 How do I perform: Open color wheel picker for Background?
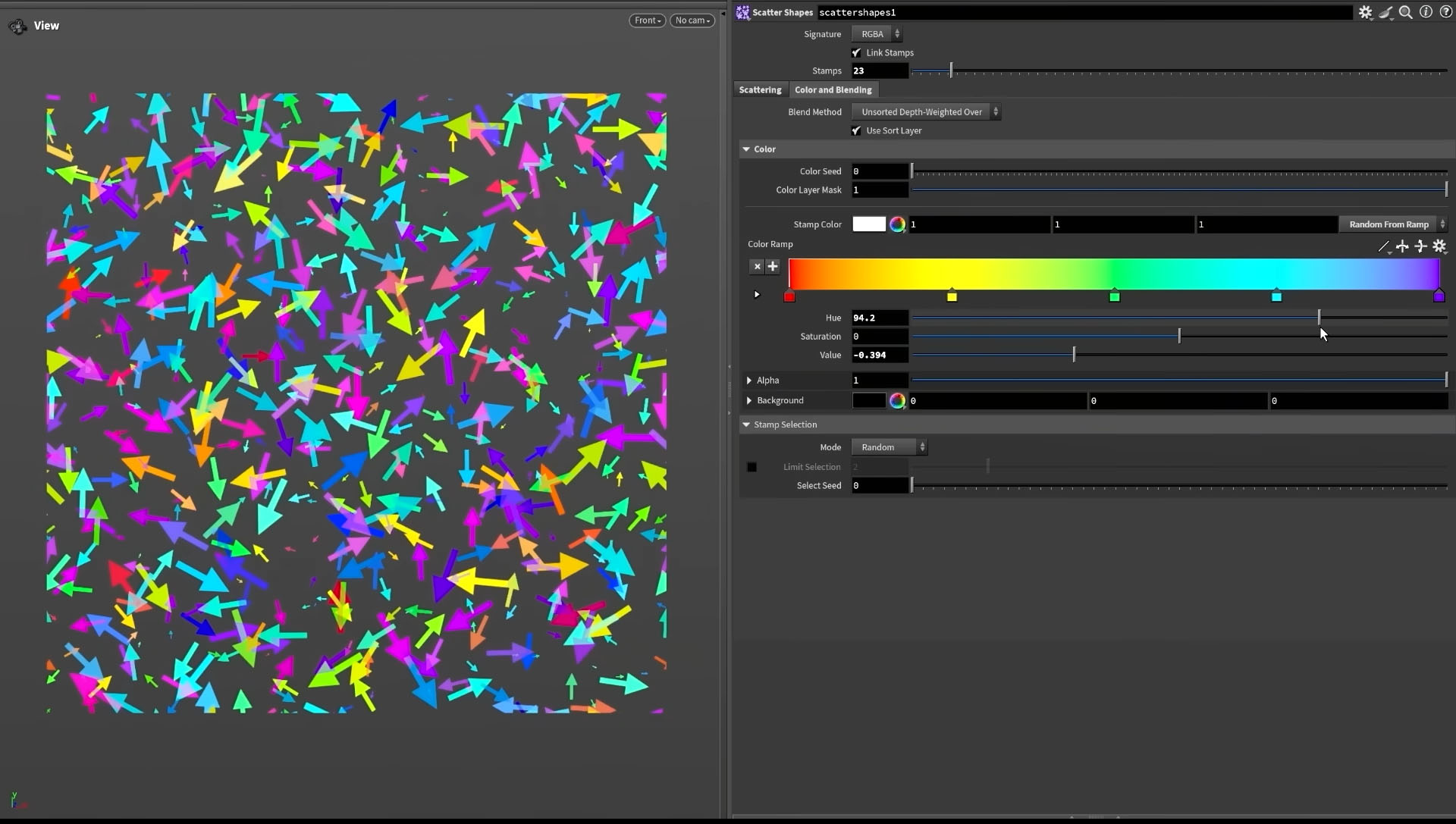(897, 401)
